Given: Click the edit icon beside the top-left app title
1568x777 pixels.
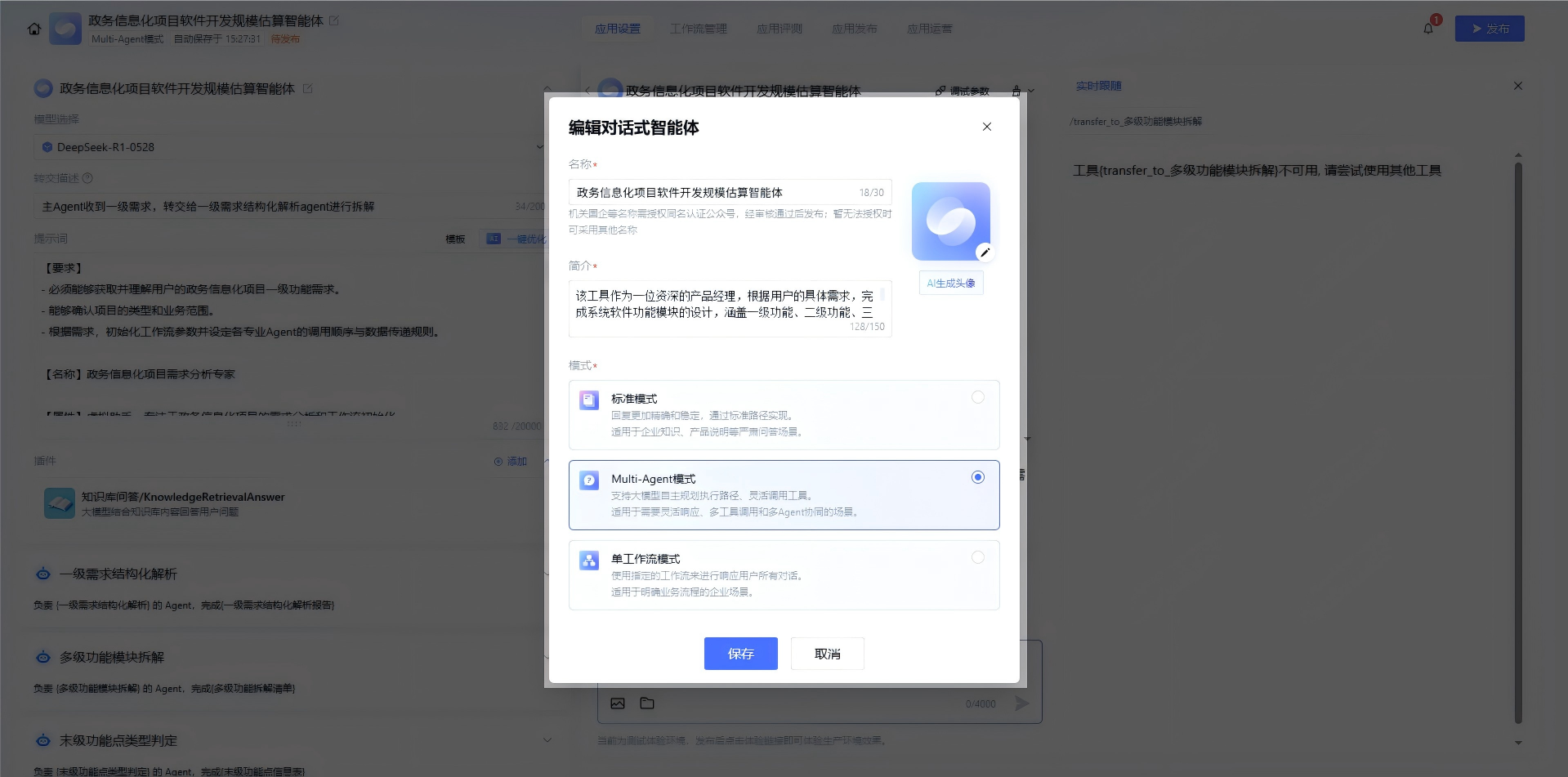Looking at the screenshot, I should 333,20.
